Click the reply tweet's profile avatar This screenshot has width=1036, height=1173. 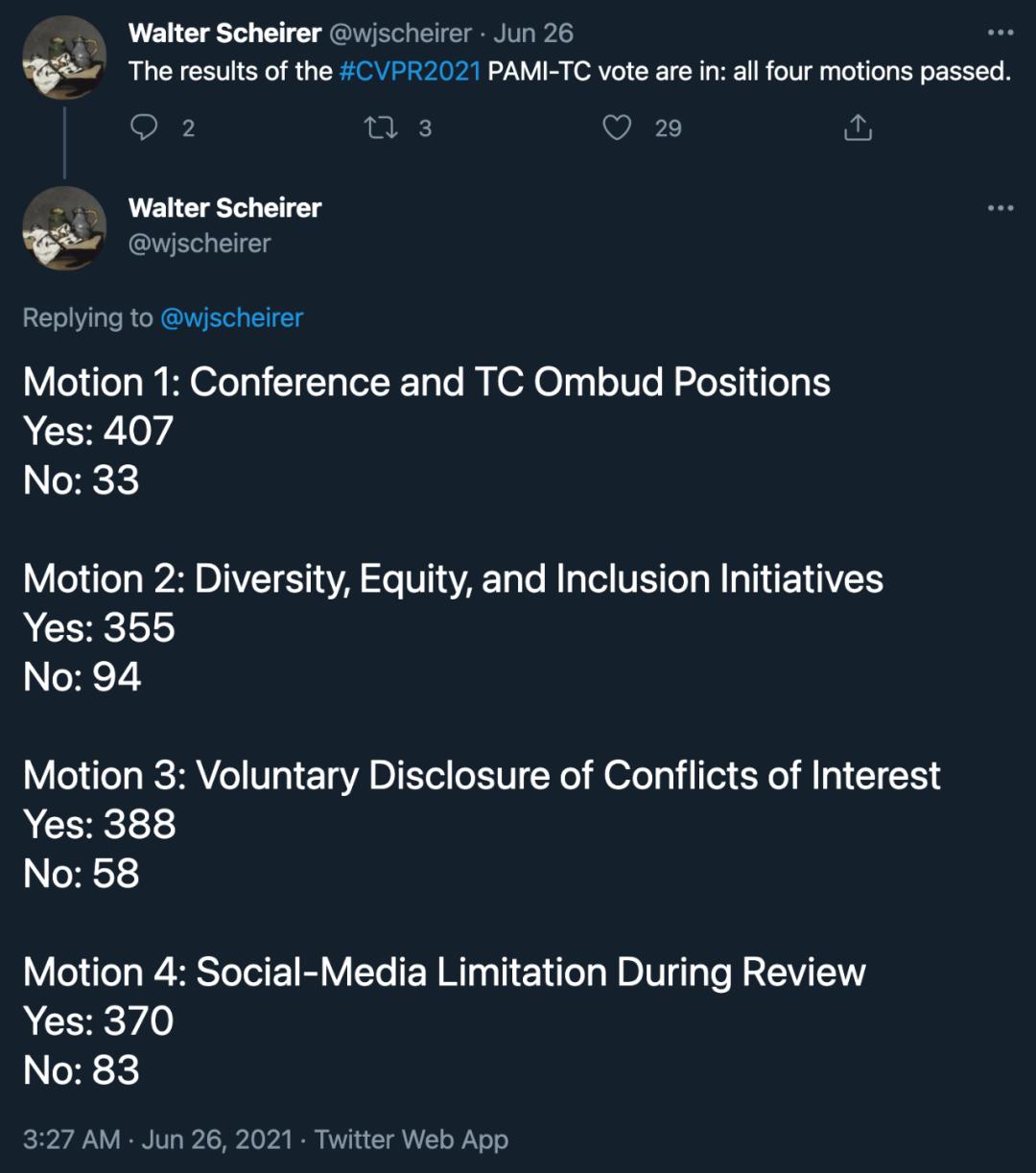[x=64, y=227]
